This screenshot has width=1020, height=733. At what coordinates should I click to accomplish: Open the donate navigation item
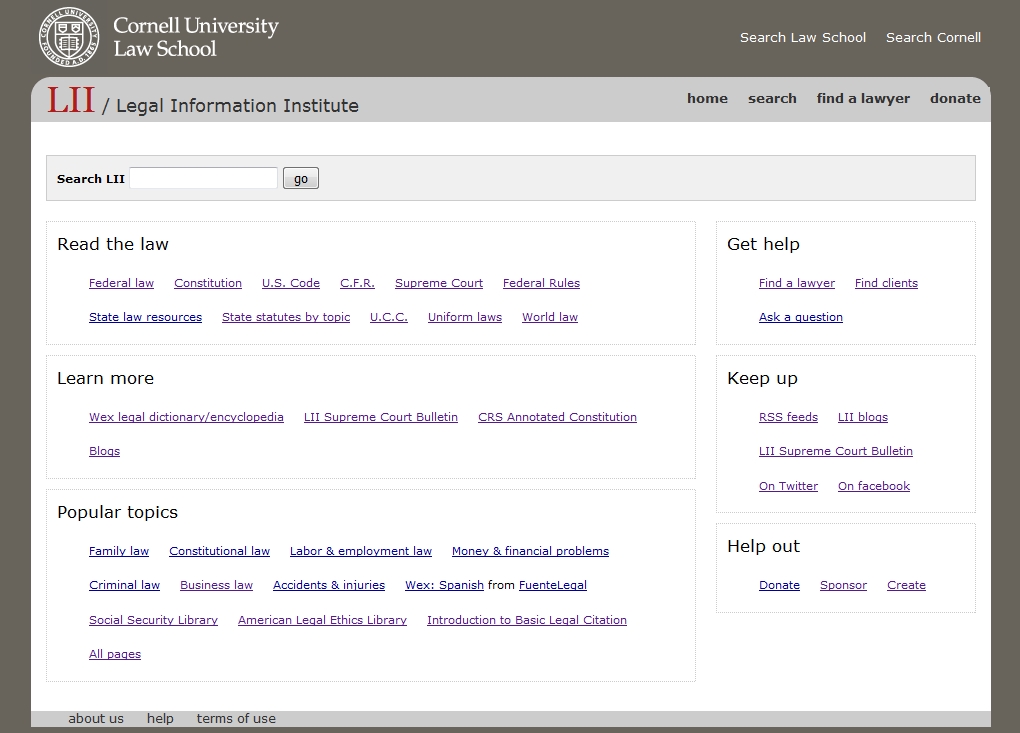(955, 98)
